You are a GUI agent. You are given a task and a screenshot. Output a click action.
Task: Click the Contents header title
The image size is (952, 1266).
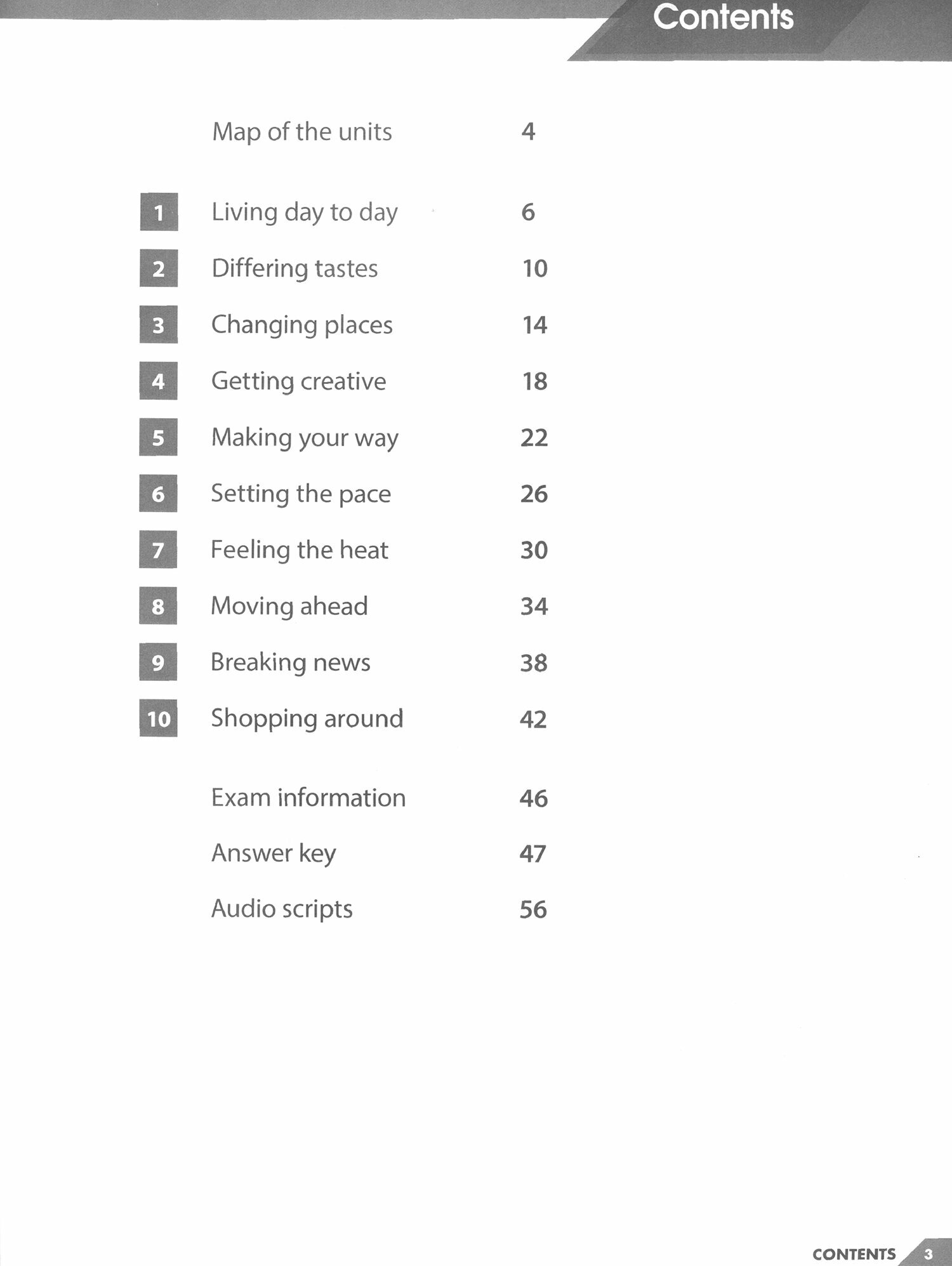(723, 17)
